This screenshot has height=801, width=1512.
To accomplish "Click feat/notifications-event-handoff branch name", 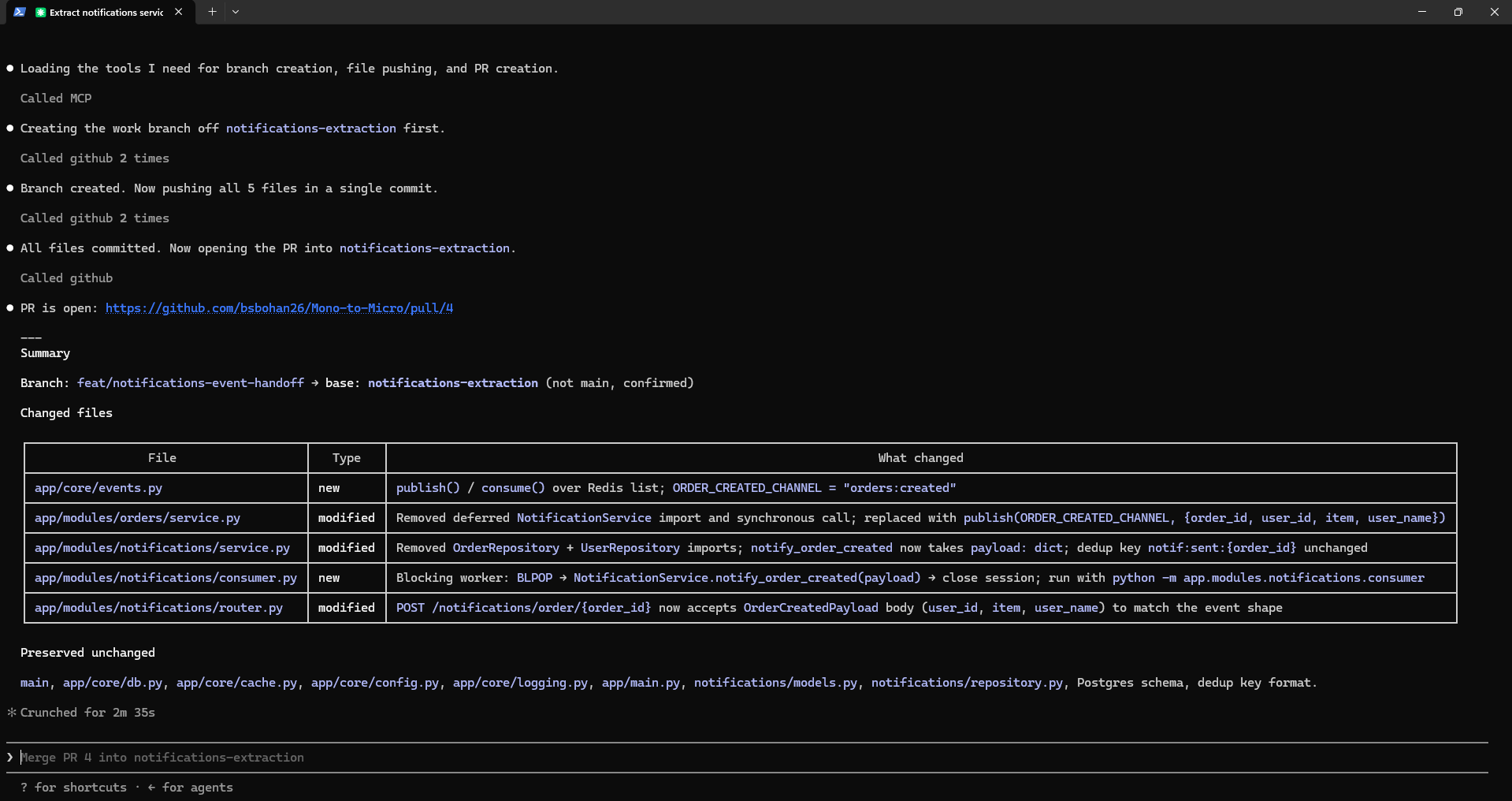I will (191, 383).
